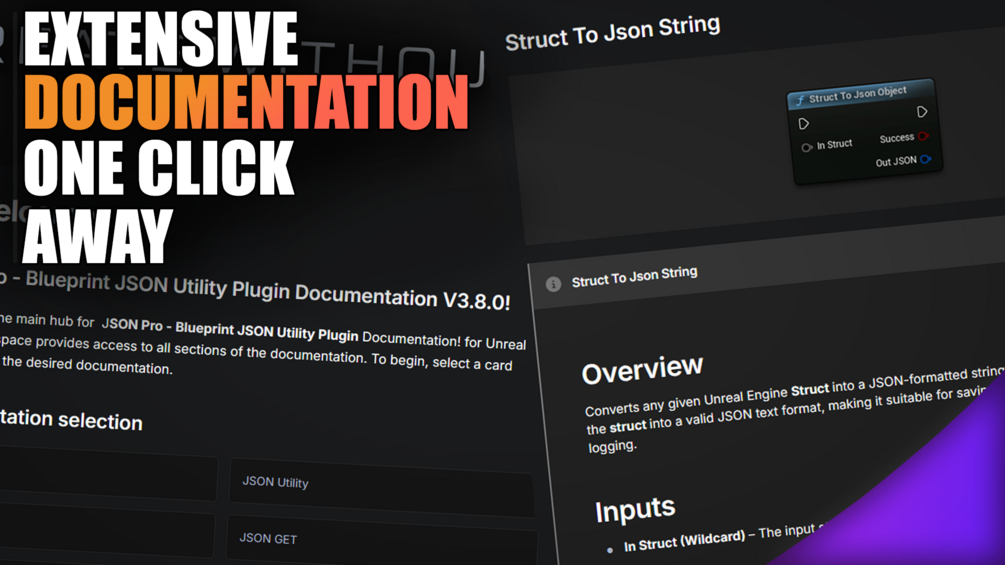Click the 'tation selection' section heading
Image resolution: width=1005 pixels, height=565 pixels.
pyautogui.click(x=71, y=420)
